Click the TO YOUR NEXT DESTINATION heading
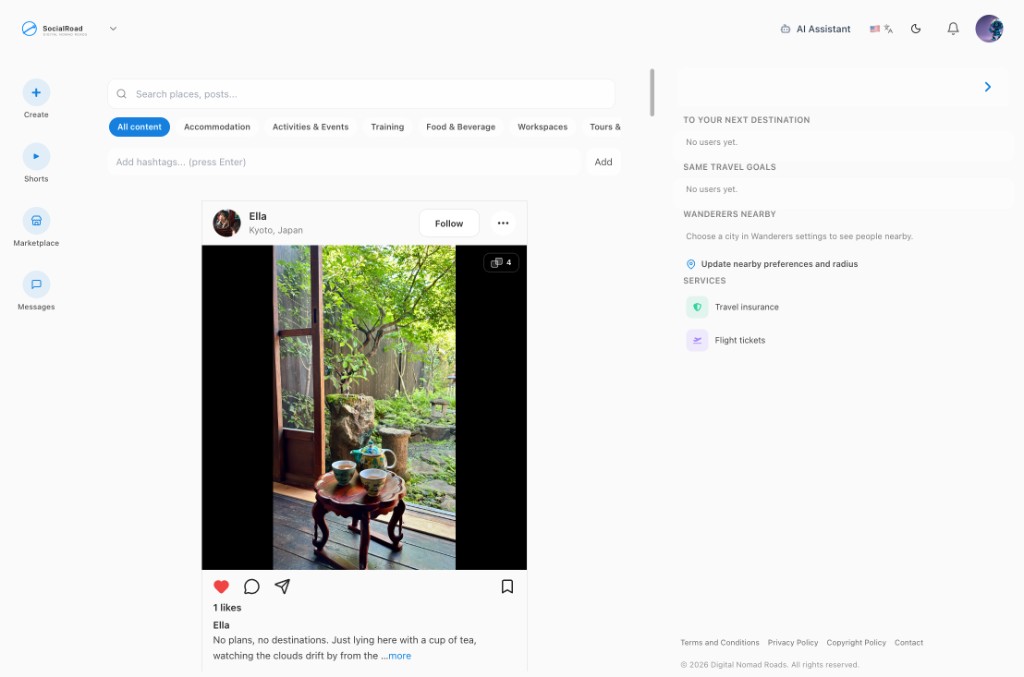 coord(746,120)
